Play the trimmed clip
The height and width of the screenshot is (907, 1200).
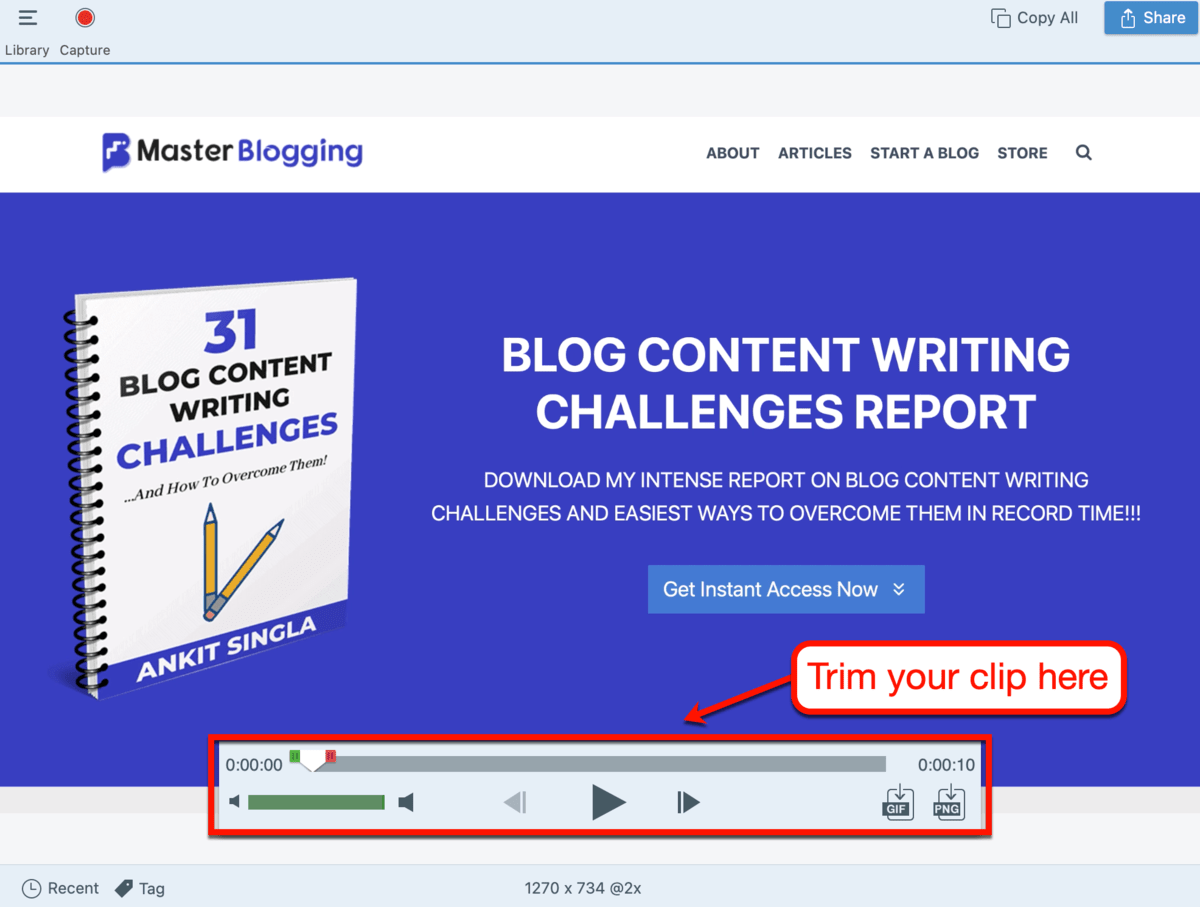(609, 802)
